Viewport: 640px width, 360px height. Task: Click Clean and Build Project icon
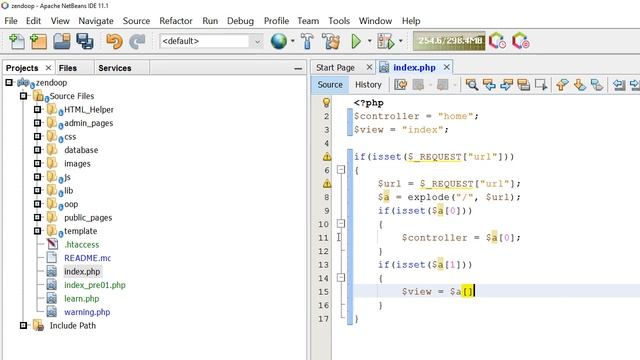[x=331, y=41]
